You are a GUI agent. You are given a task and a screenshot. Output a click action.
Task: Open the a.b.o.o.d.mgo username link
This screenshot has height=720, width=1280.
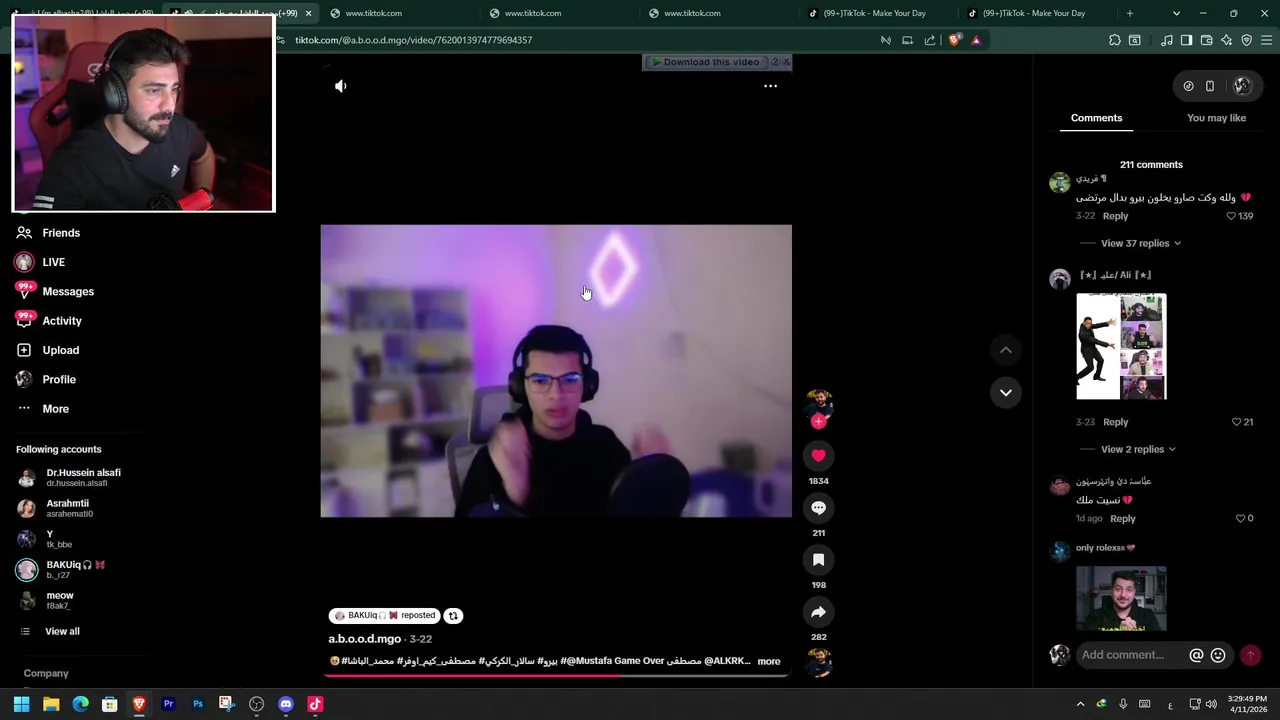[x=364, y=639]
